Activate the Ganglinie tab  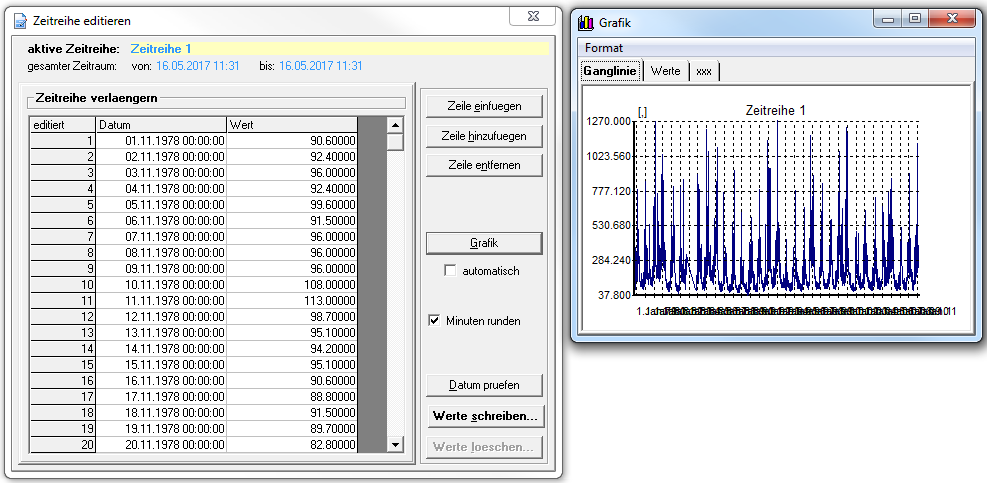tap(611, 71)
